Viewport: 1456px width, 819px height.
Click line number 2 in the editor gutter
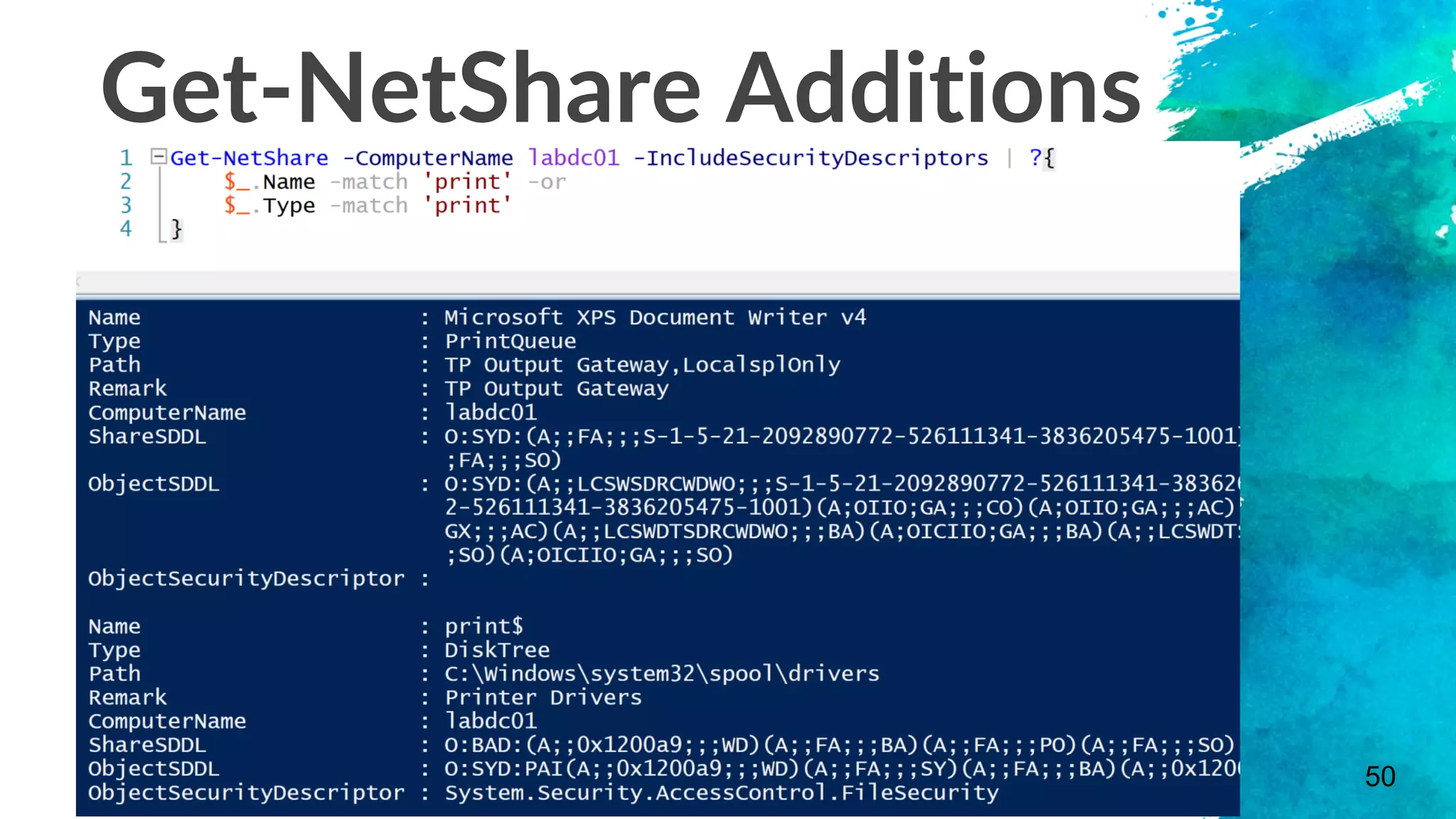[126, 181]
